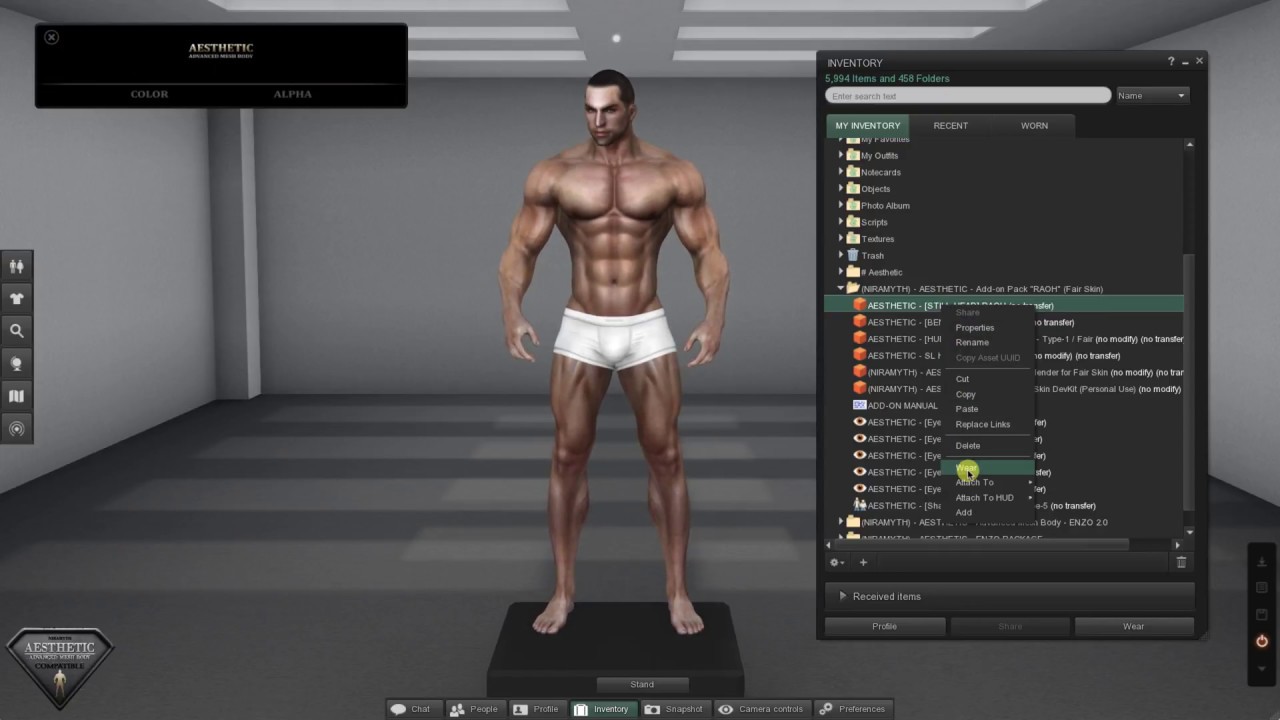Open the COLOR tab in Aesthetic HUD
The height and width of the screenshot is (720, 1280).
click(x=149, y=94)
